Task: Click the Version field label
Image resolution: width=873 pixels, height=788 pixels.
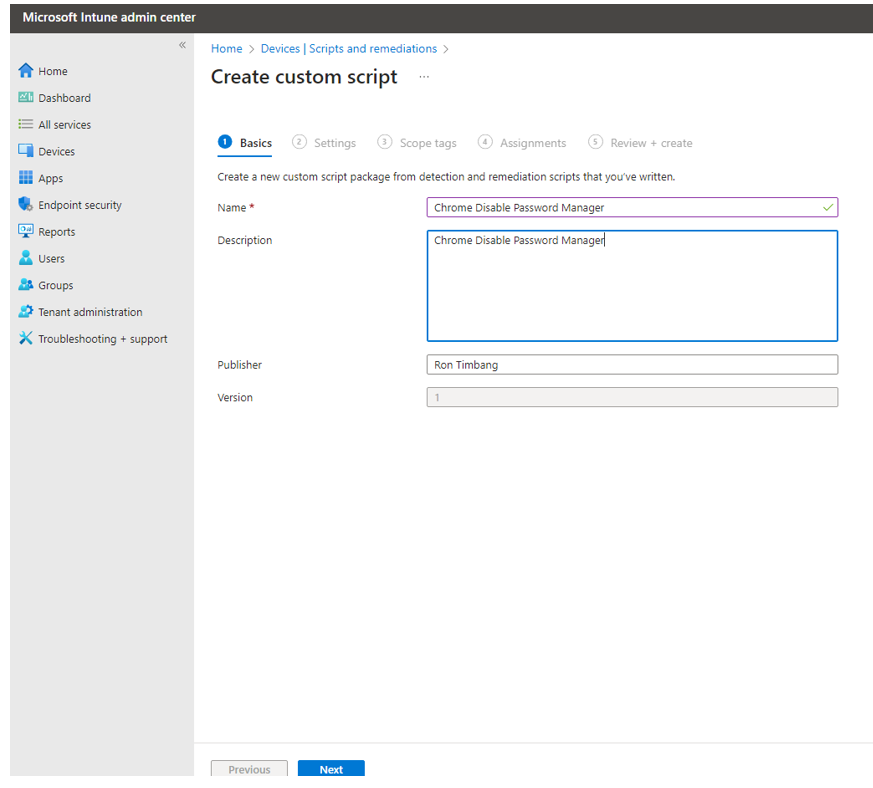Action: 235,397
